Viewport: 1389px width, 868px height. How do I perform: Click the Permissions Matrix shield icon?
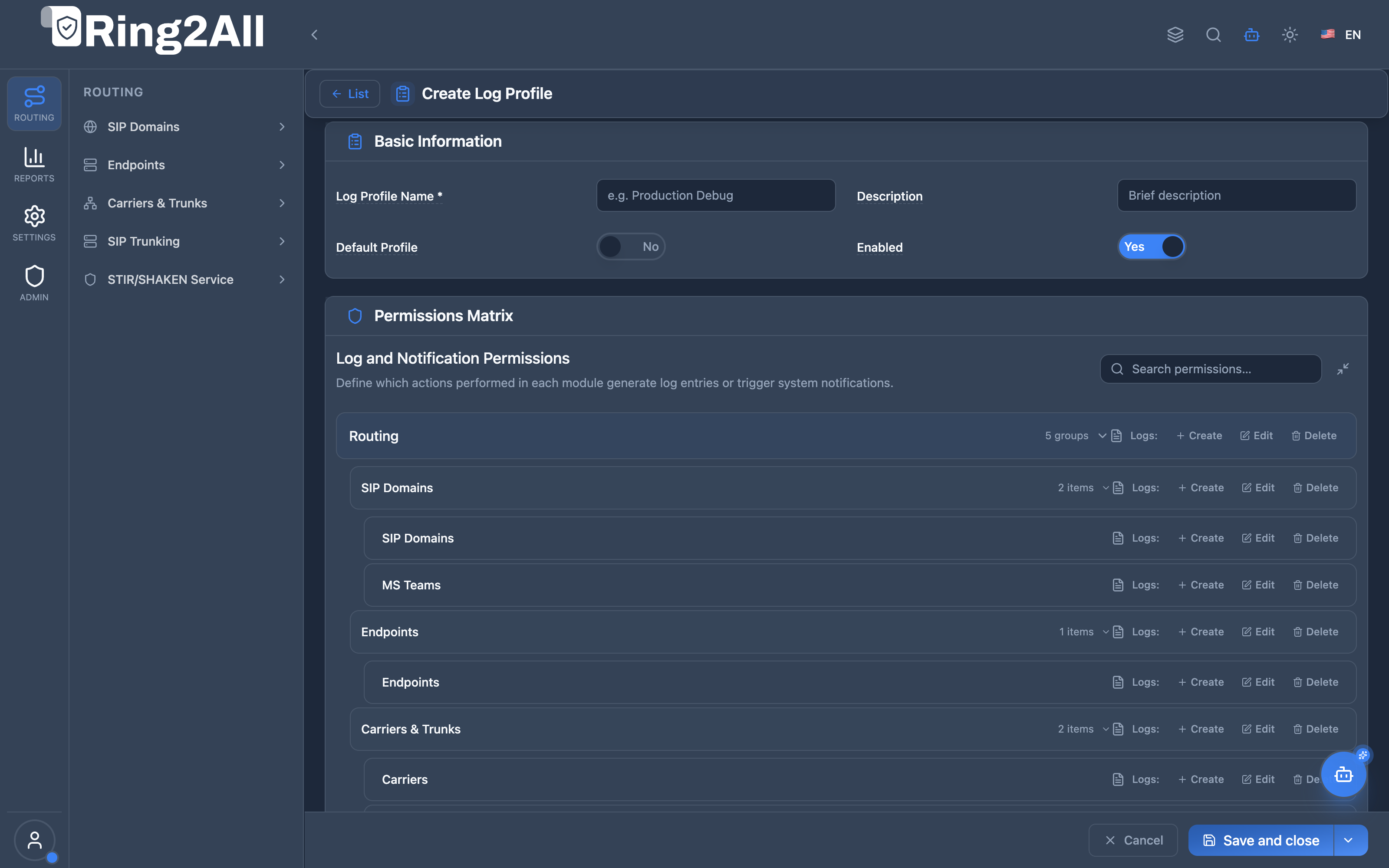355,316
